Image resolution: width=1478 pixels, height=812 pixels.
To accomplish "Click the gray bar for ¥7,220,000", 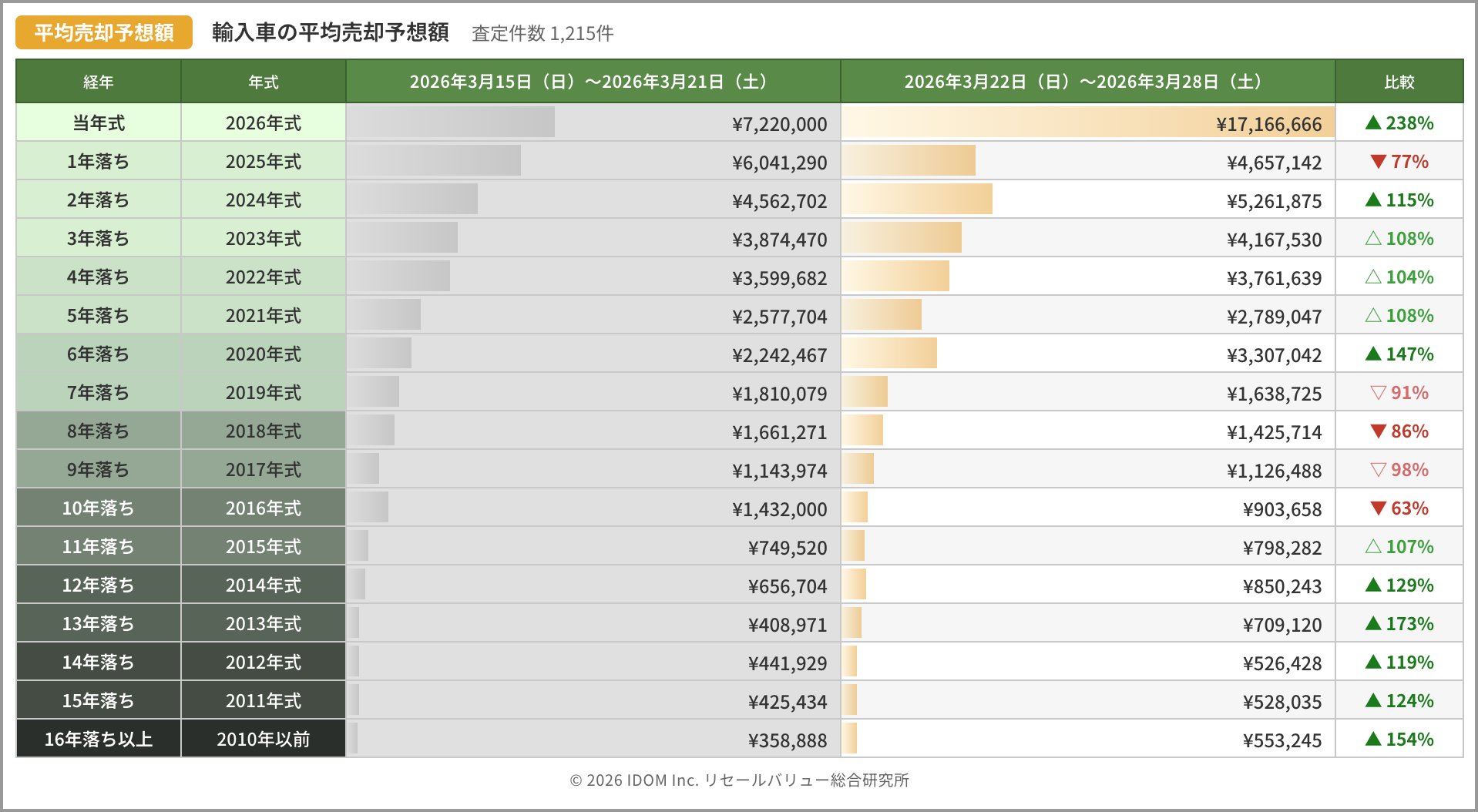I will click(x=451, y=122).
